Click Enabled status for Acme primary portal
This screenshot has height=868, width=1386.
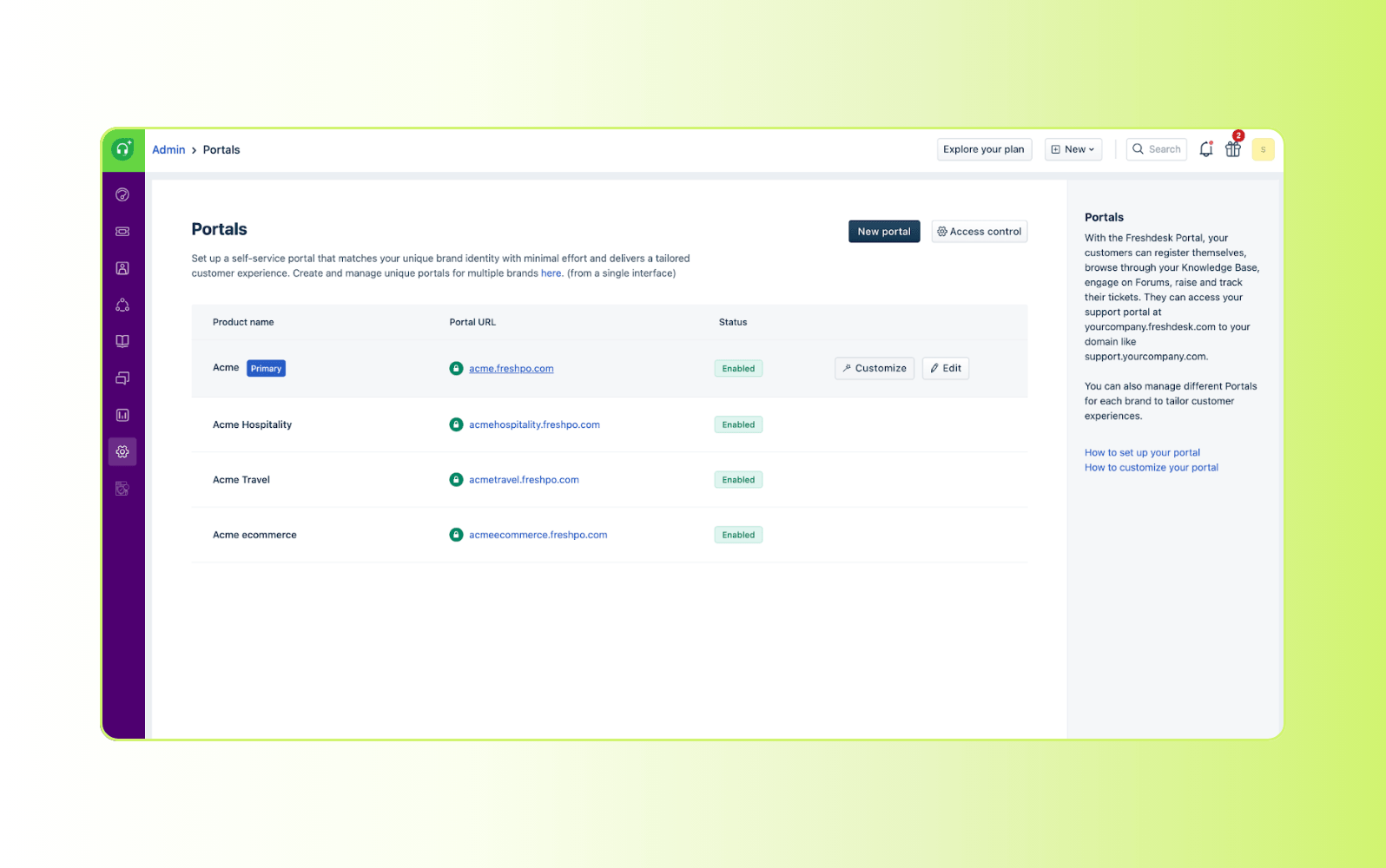click(738, 368)
